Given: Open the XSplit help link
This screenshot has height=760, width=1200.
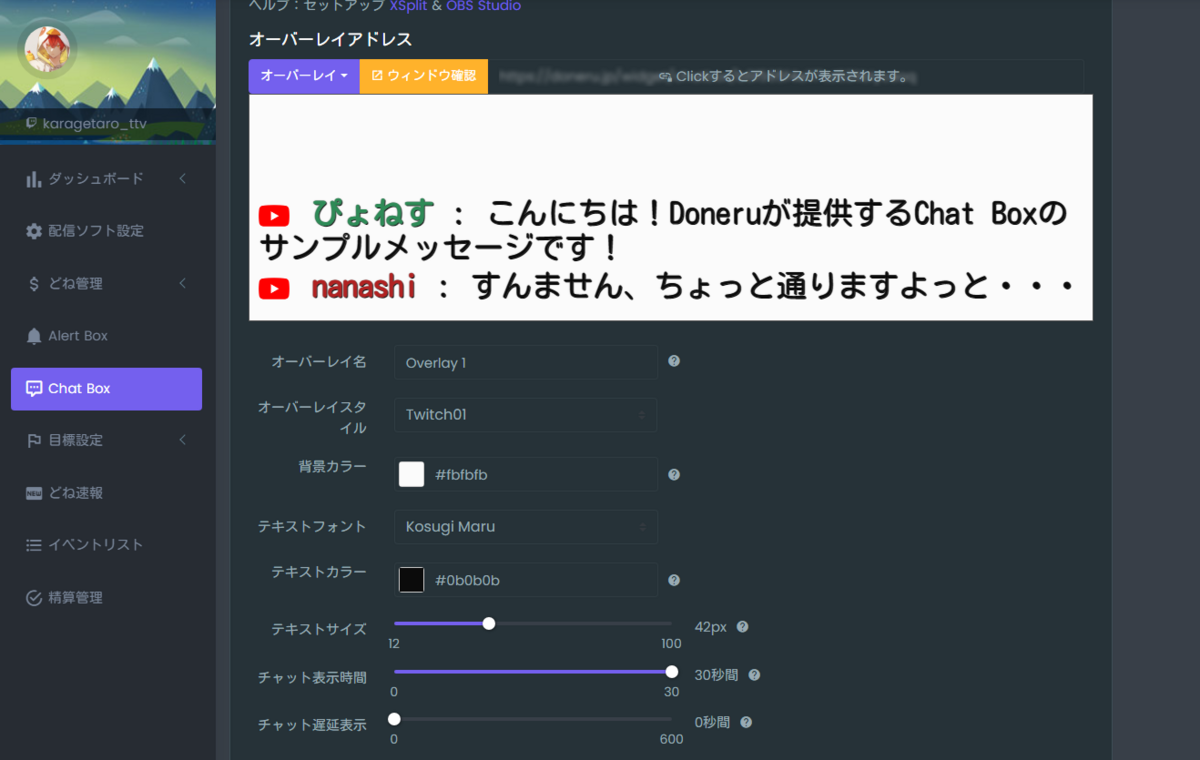Looking at the screenshot, I should pyautogui.click(x=409, y=6).
